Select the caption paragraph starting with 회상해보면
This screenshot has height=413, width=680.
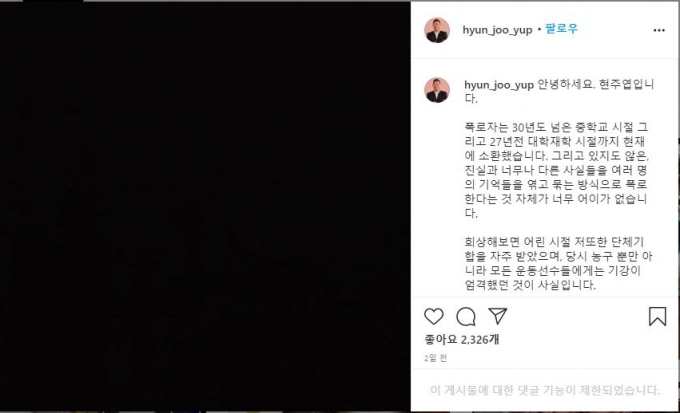[x=558, y=263]
